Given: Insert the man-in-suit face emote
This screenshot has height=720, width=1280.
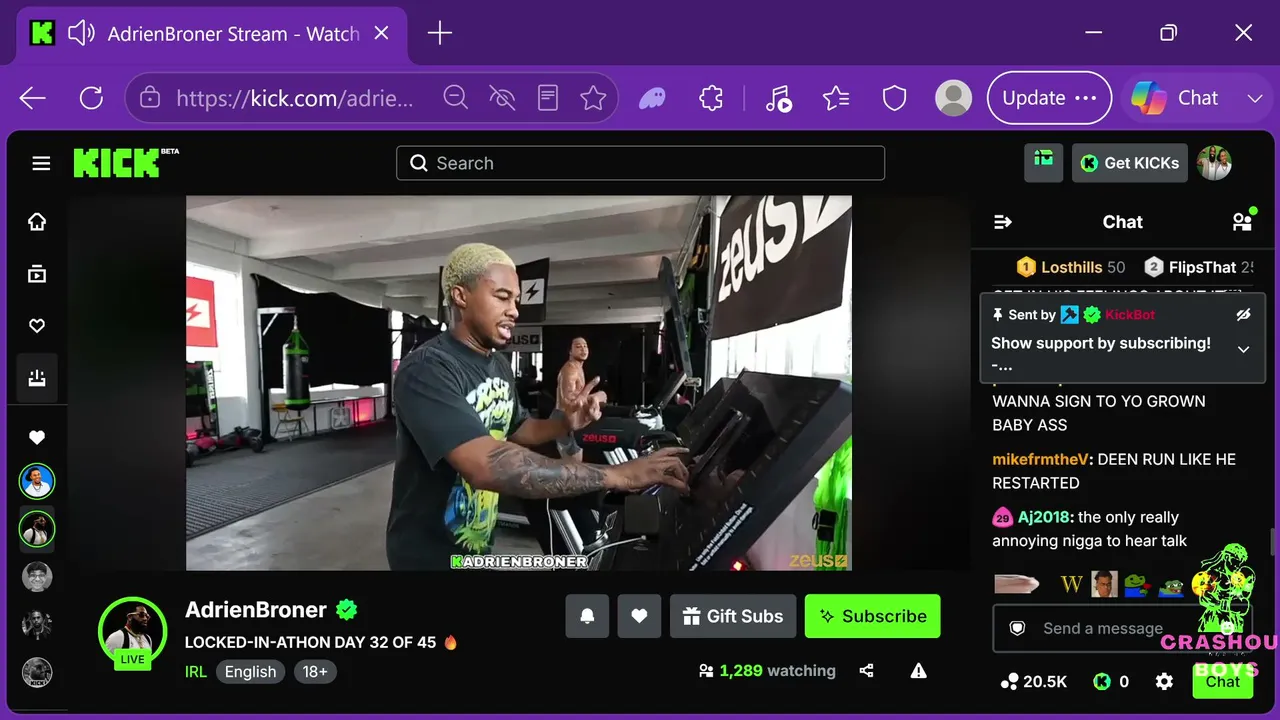Looking at the screenshot, I should pyautogui.click(x=1104, y=584).
